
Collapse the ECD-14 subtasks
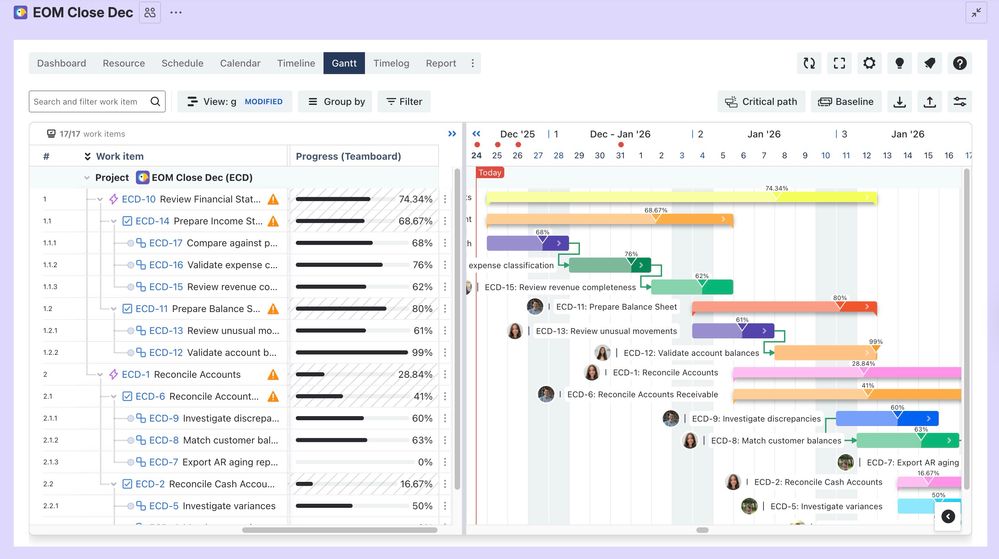click(x=113, y=221)
